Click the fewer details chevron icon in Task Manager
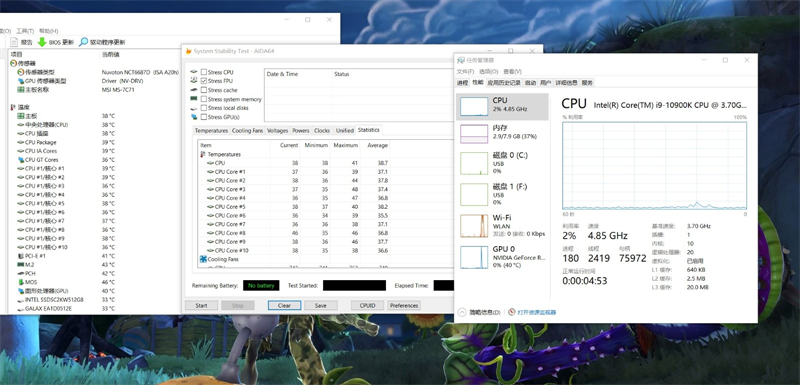The width and height of the screenshot is (800, 385). 462,312
